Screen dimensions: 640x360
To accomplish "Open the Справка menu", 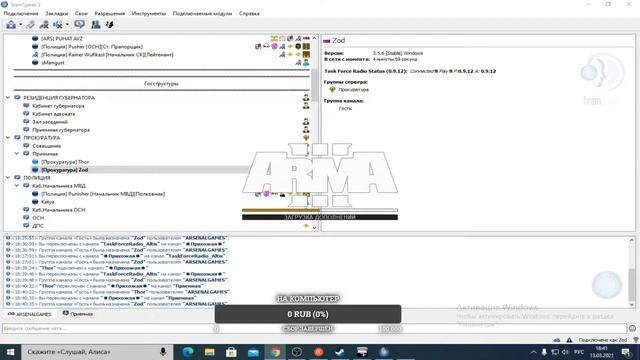I will [x=249, y=13].
